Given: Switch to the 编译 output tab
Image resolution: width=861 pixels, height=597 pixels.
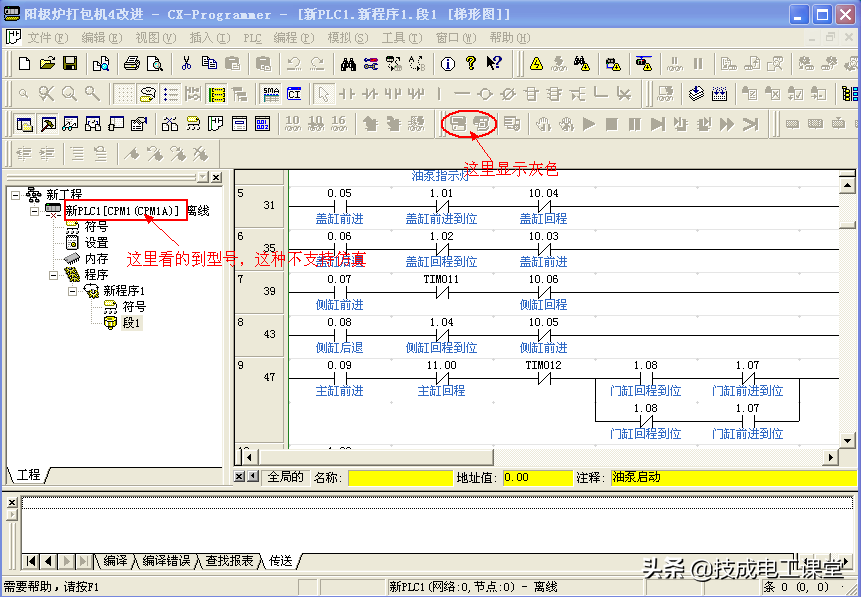Looking at the screenshot, I should click(x=115, y=561).
